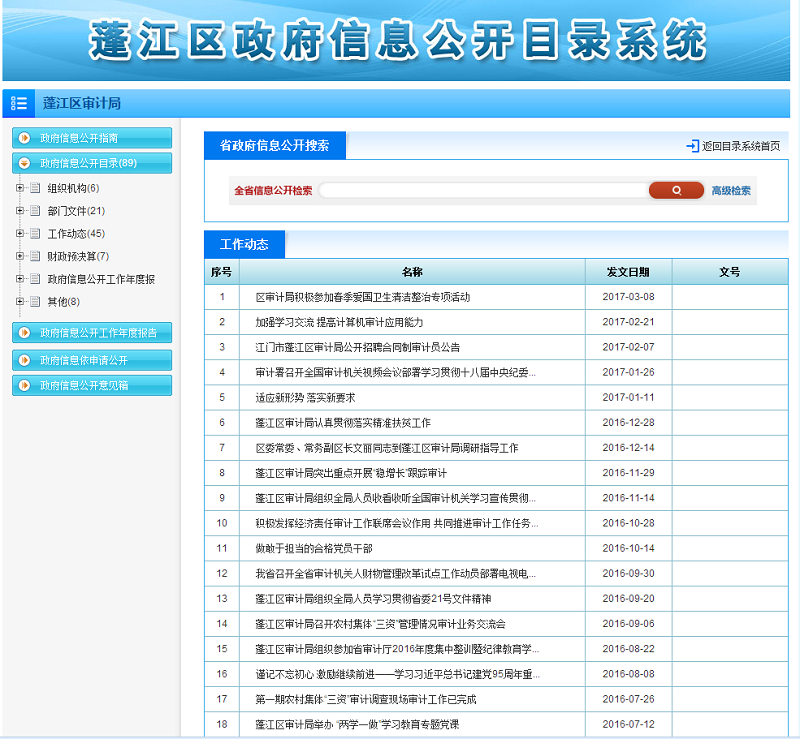Expand the 其他(8) tree node

20,301
